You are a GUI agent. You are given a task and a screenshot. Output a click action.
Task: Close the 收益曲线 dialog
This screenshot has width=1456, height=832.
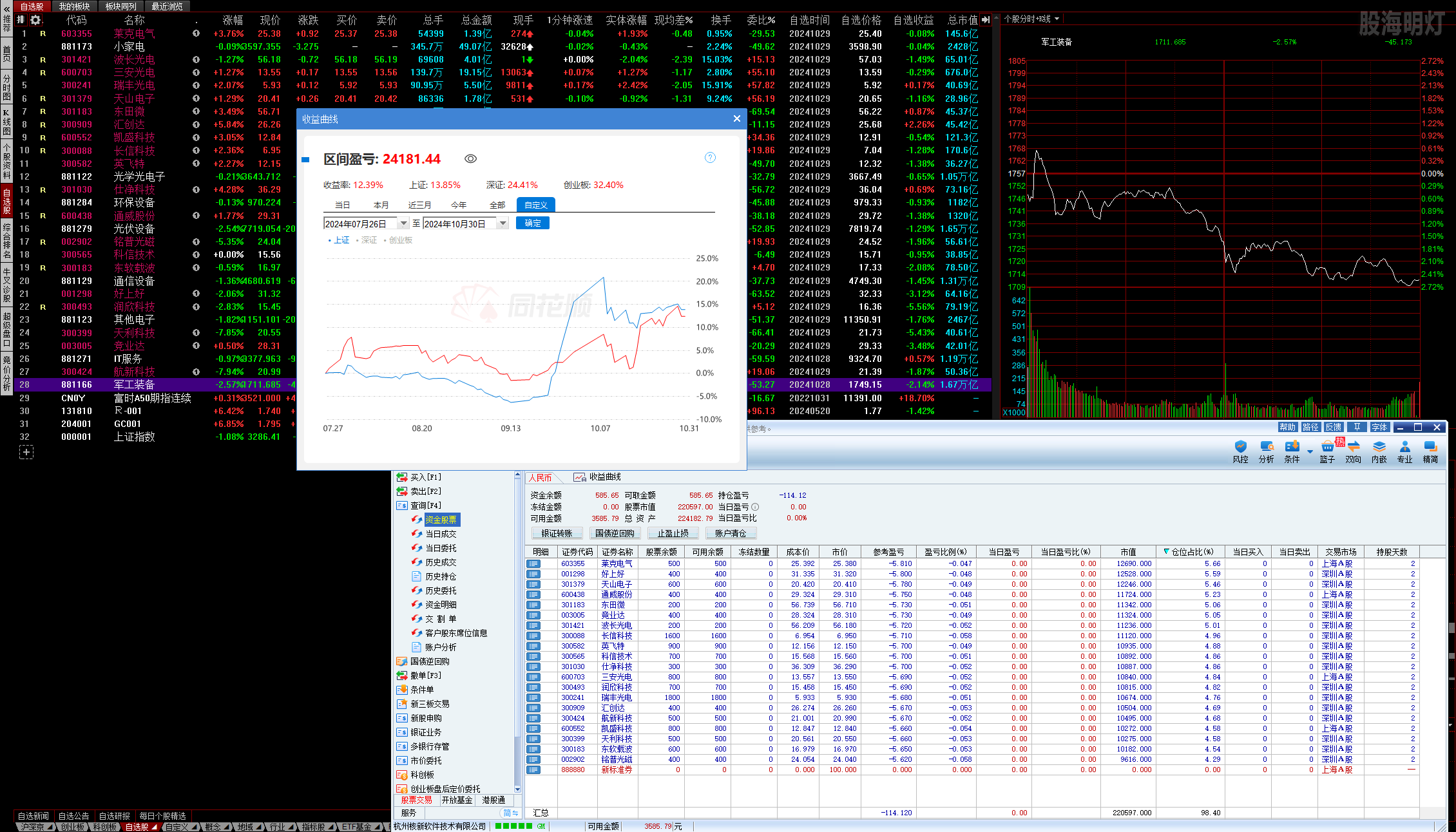click(x=736, y=118)
